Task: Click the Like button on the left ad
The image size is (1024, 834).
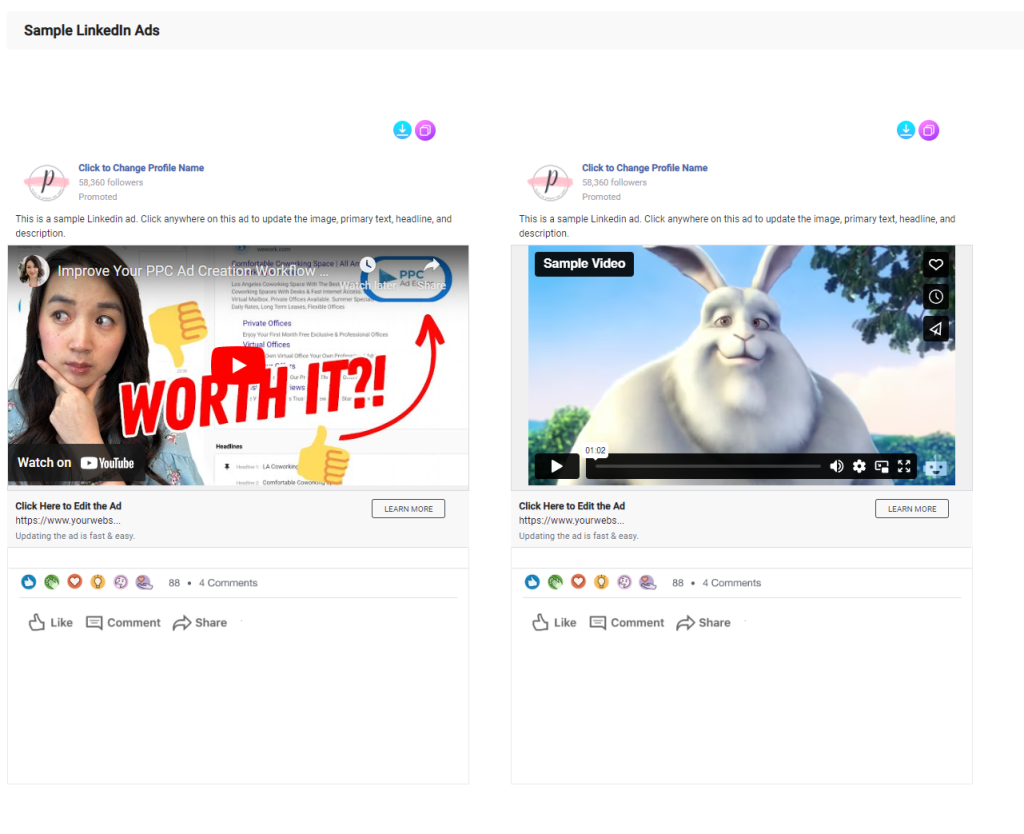Action: click(51, 622)
